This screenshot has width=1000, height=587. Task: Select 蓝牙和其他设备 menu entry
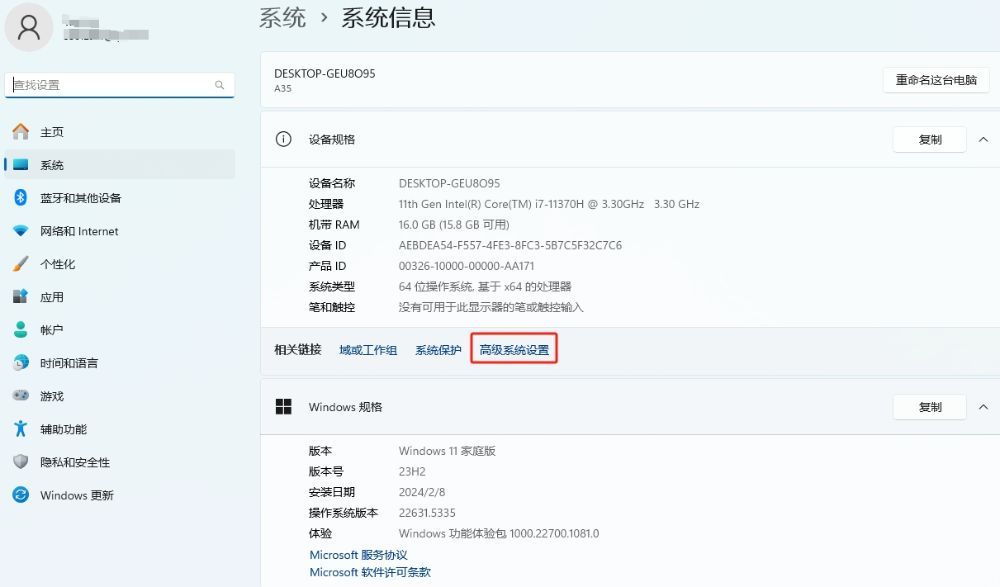pyautogui.click(x=121, y=198)
